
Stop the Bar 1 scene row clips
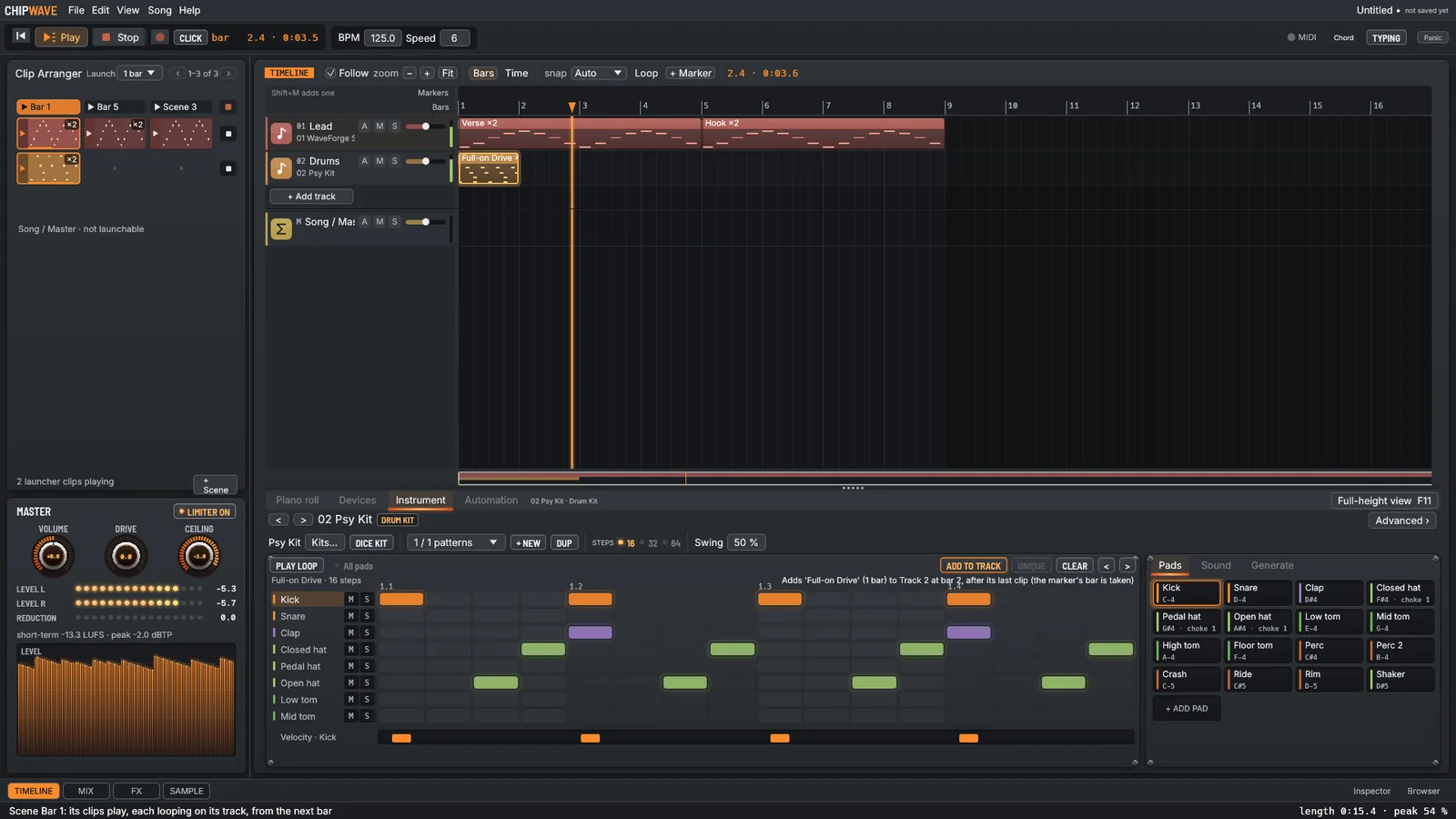coord(228,134)
